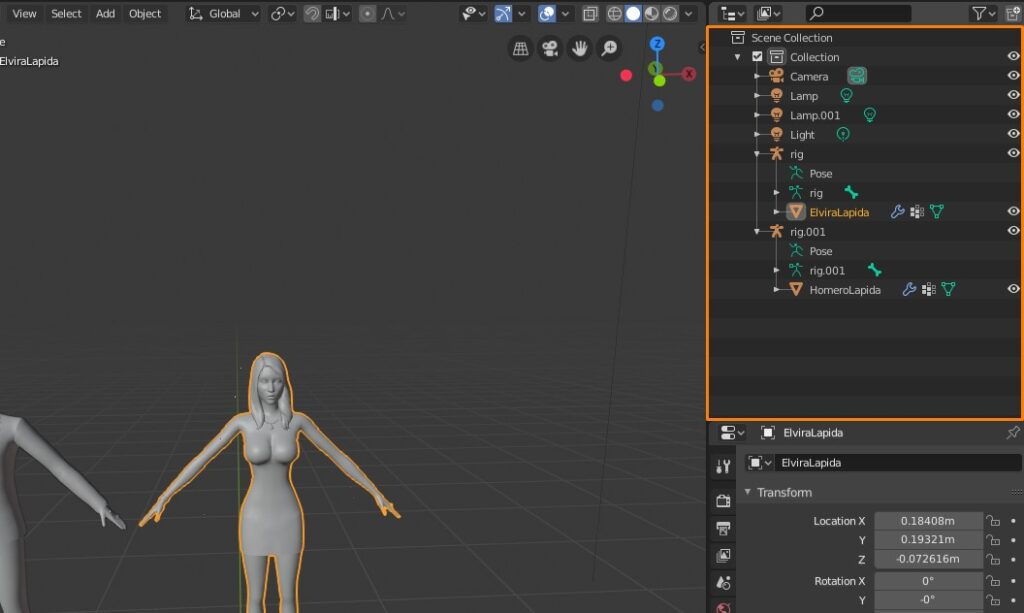The image size is (1024, 613).
Task: Open the Select menu
Action: click(x=66, y=13)
